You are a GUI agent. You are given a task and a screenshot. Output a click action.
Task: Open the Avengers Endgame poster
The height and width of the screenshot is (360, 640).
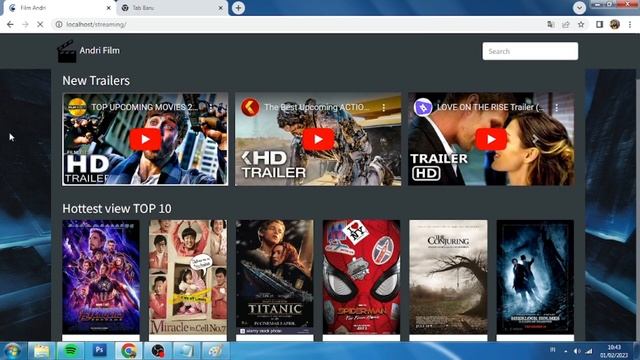coord(101,277)
